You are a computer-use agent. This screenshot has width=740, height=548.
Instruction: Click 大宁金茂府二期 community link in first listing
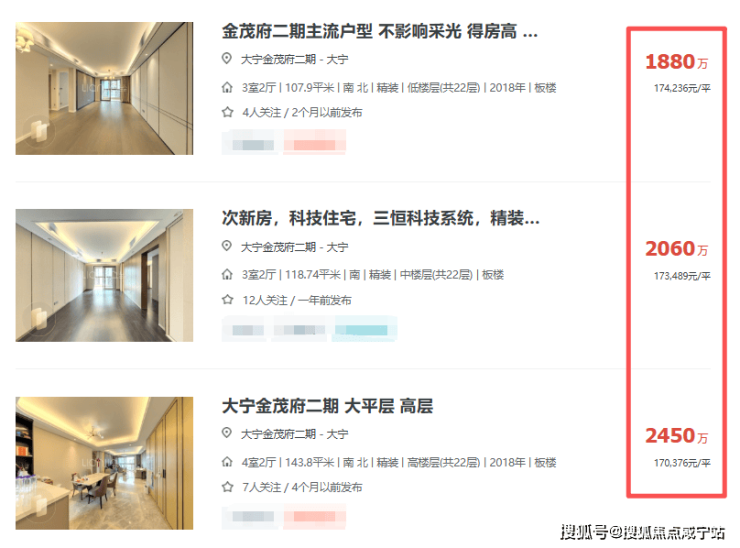(x=278, y=59)
